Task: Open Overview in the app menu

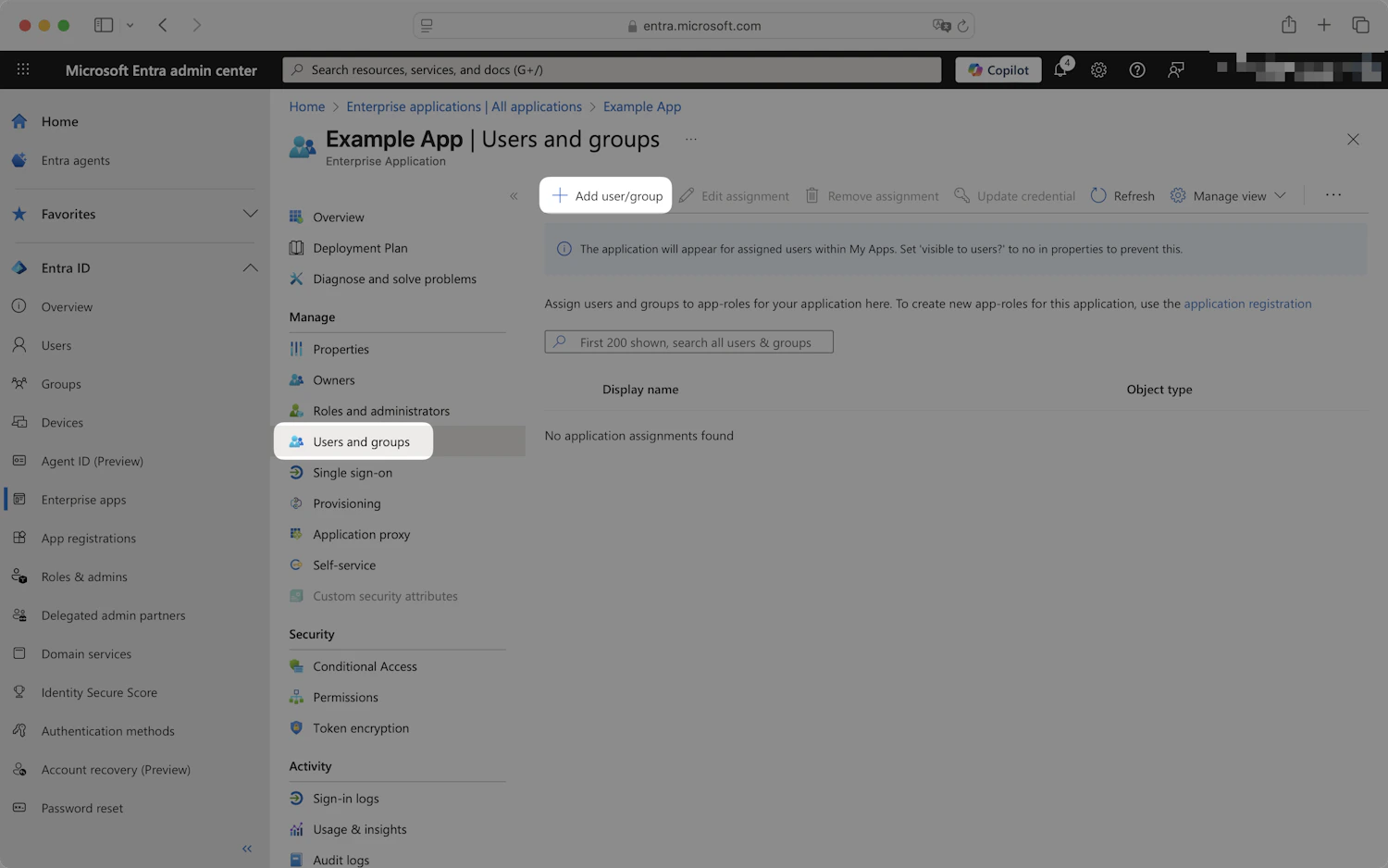Action: (x=339, y=217)
